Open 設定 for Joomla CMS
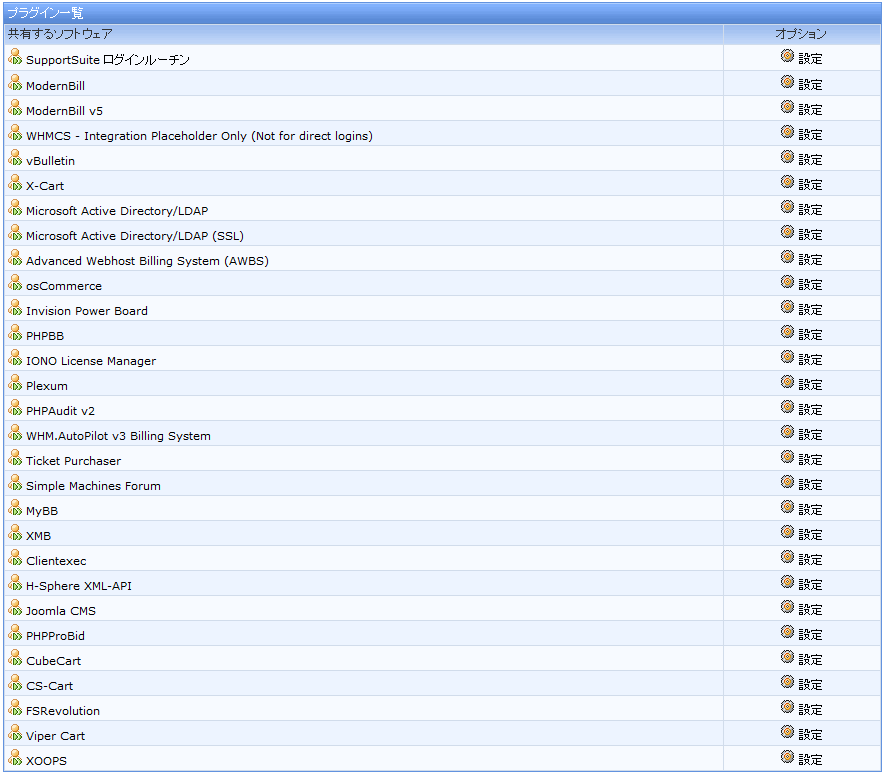Image resolution: width=887 pixels, height=775 pixels. coord(810,609)
